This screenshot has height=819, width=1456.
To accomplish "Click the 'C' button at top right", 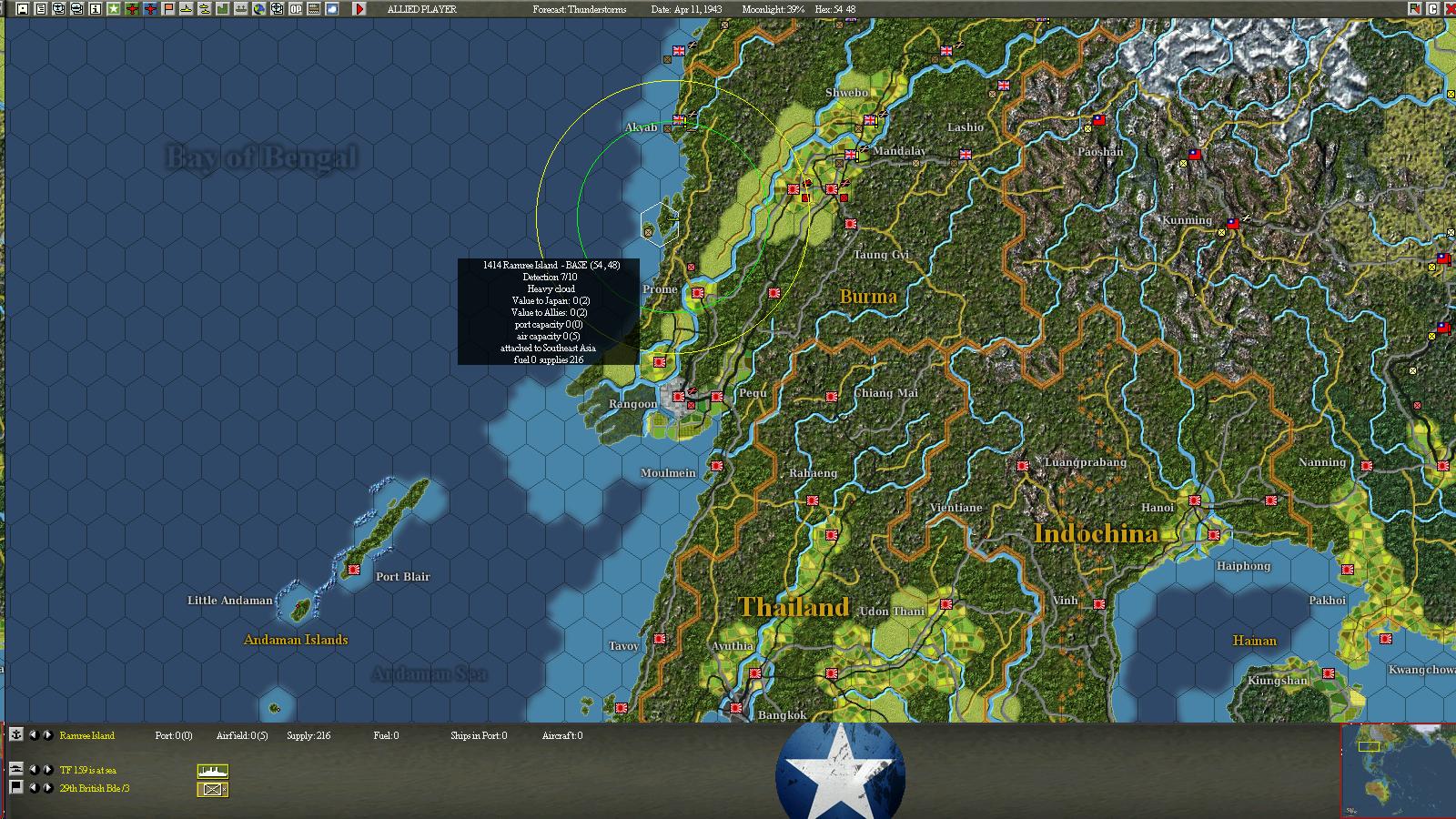I will (1431, 9).
